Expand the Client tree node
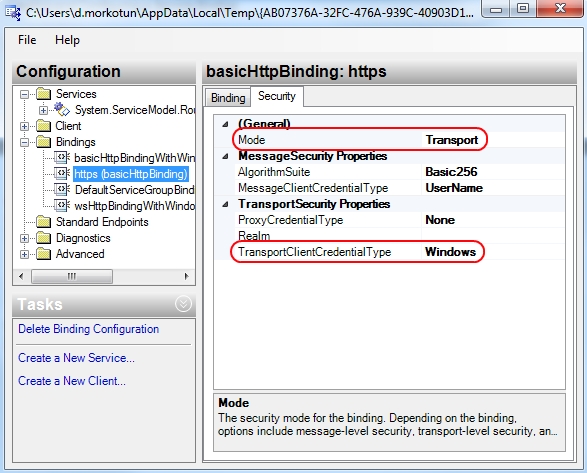This screenshot has width=587, height=473. (24, 127)
